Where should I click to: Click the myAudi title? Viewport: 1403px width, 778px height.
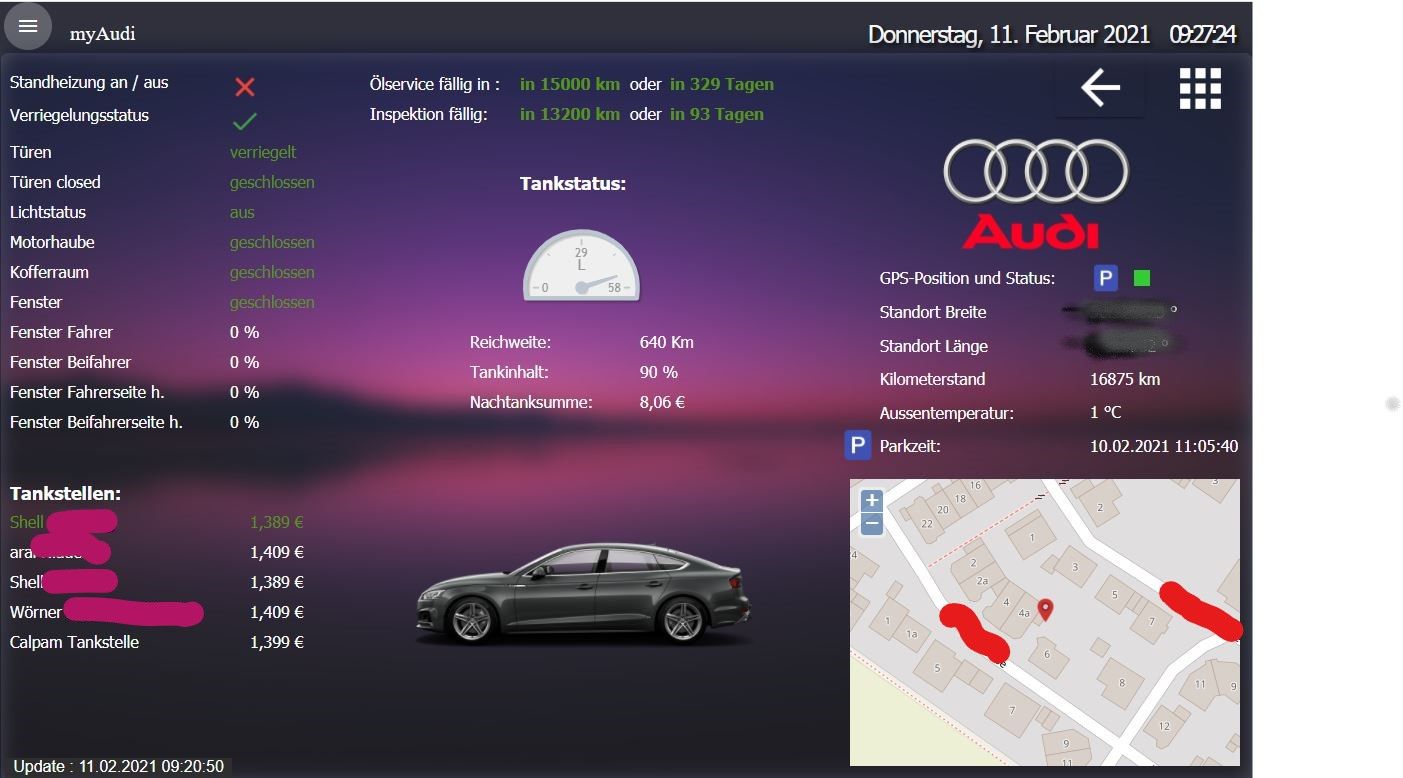pyautogui.click(x=102, y=33)
